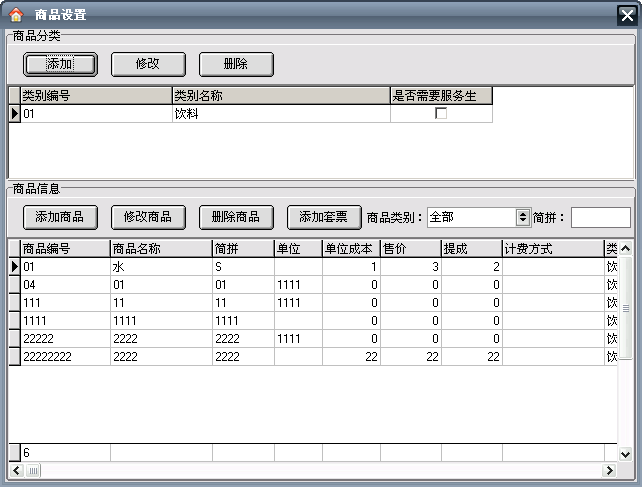Image resolution: width=642 pixels, height=487 pixels.
Task: Click row indicator arrow for product 水
Action: tap(14, 267)
